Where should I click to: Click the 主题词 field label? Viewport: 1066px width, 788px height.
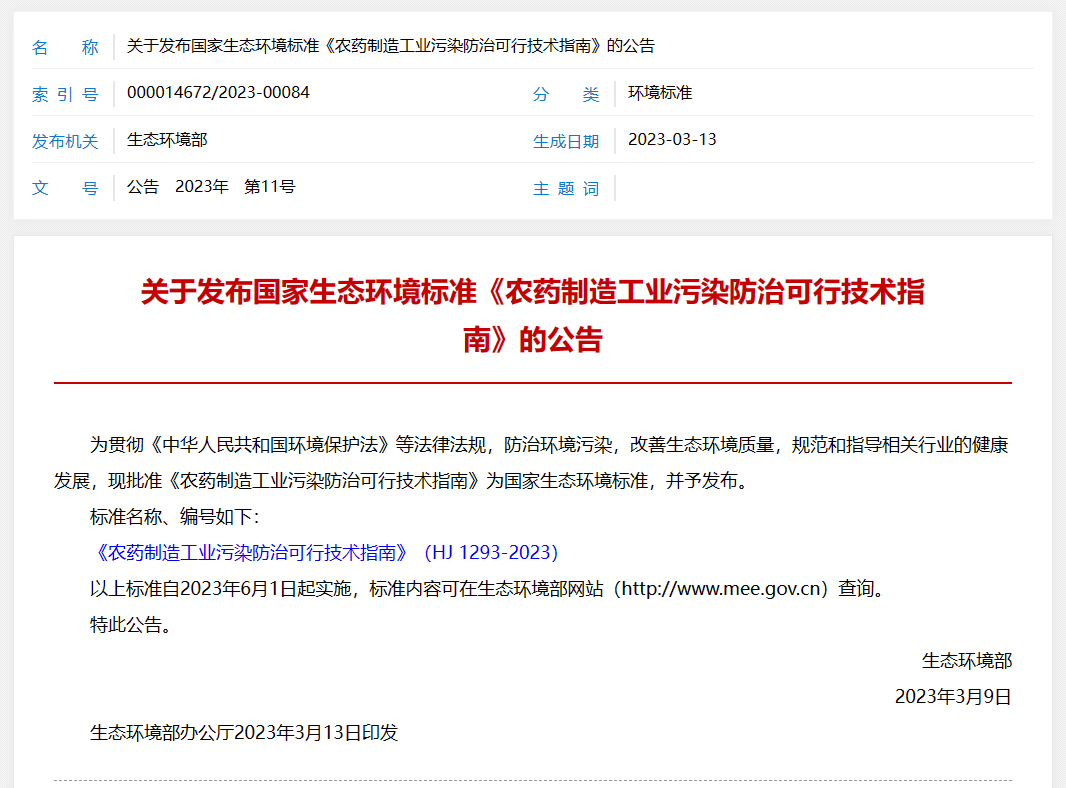click(566, 188)
